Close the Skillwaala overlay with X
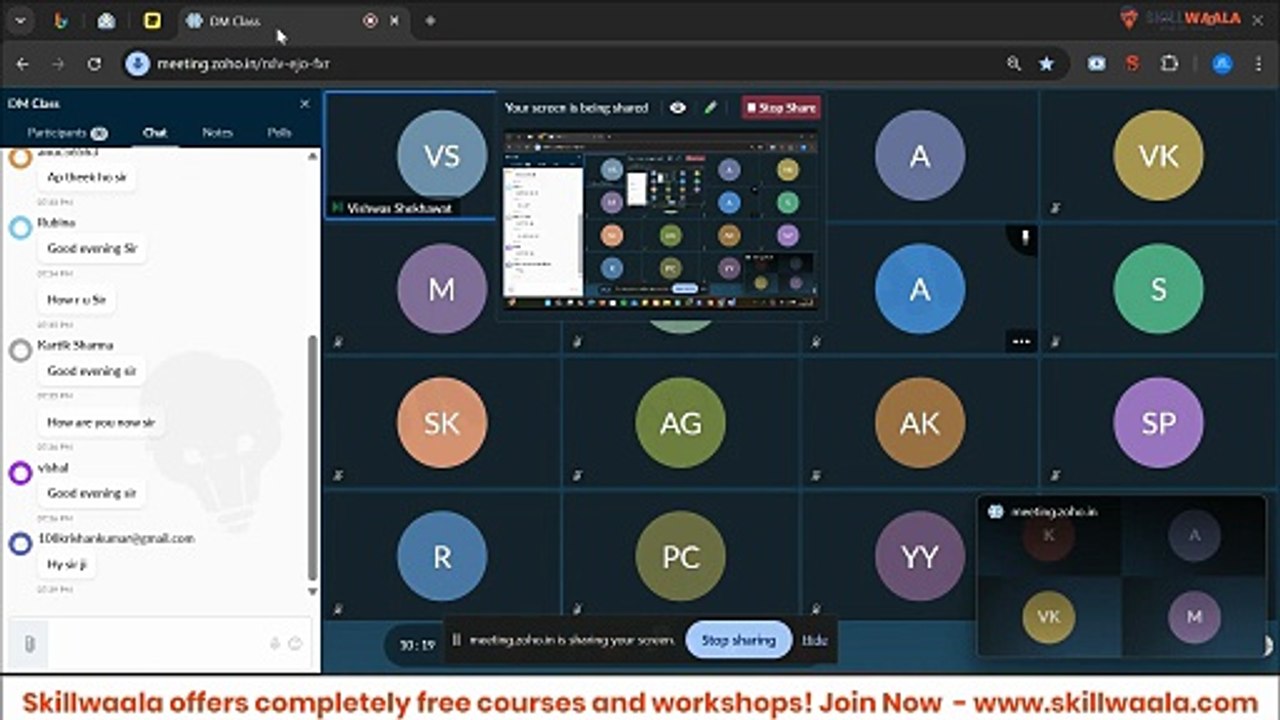 pos(1257,18)
